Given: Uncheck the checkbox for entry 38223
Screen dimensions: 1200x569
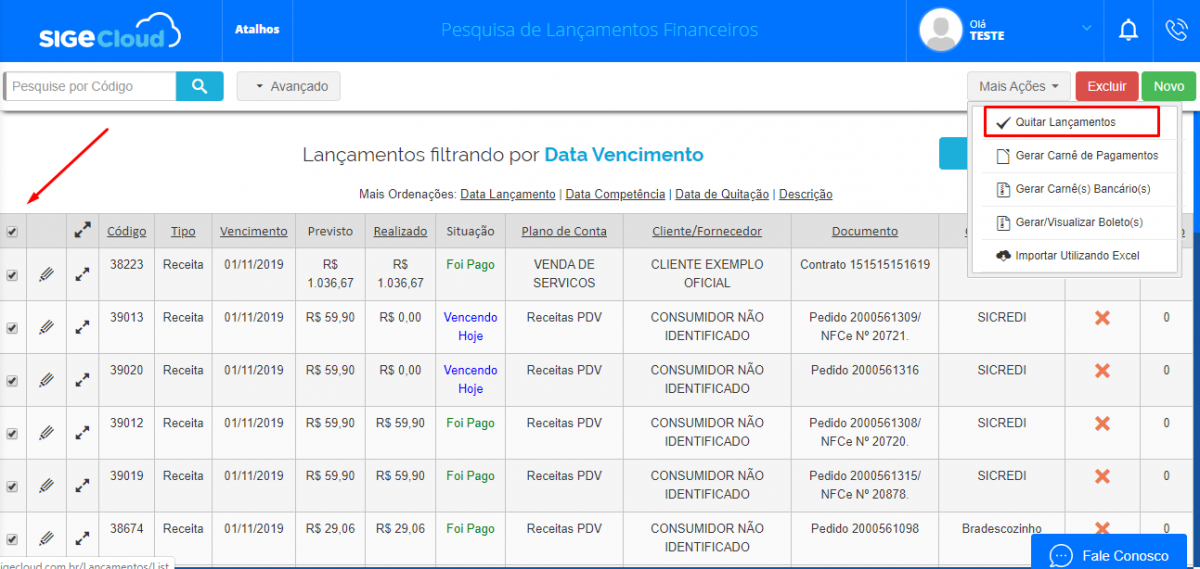Looking at the screenshot, I should 12,275.
